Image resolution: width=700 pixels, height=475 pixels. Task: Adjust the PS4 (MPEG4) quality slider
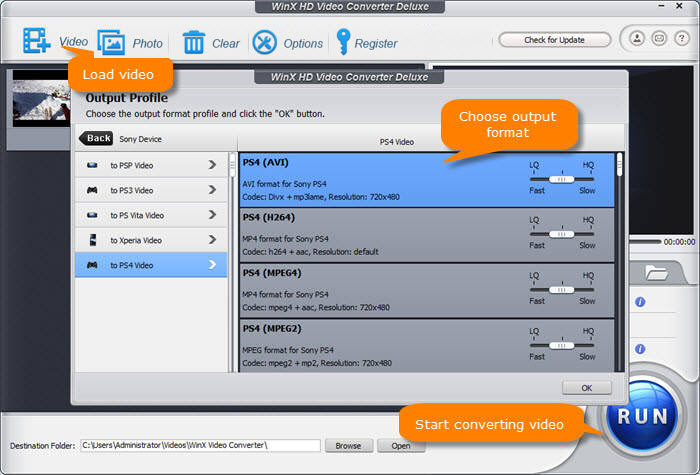click(x=562, y=290)
